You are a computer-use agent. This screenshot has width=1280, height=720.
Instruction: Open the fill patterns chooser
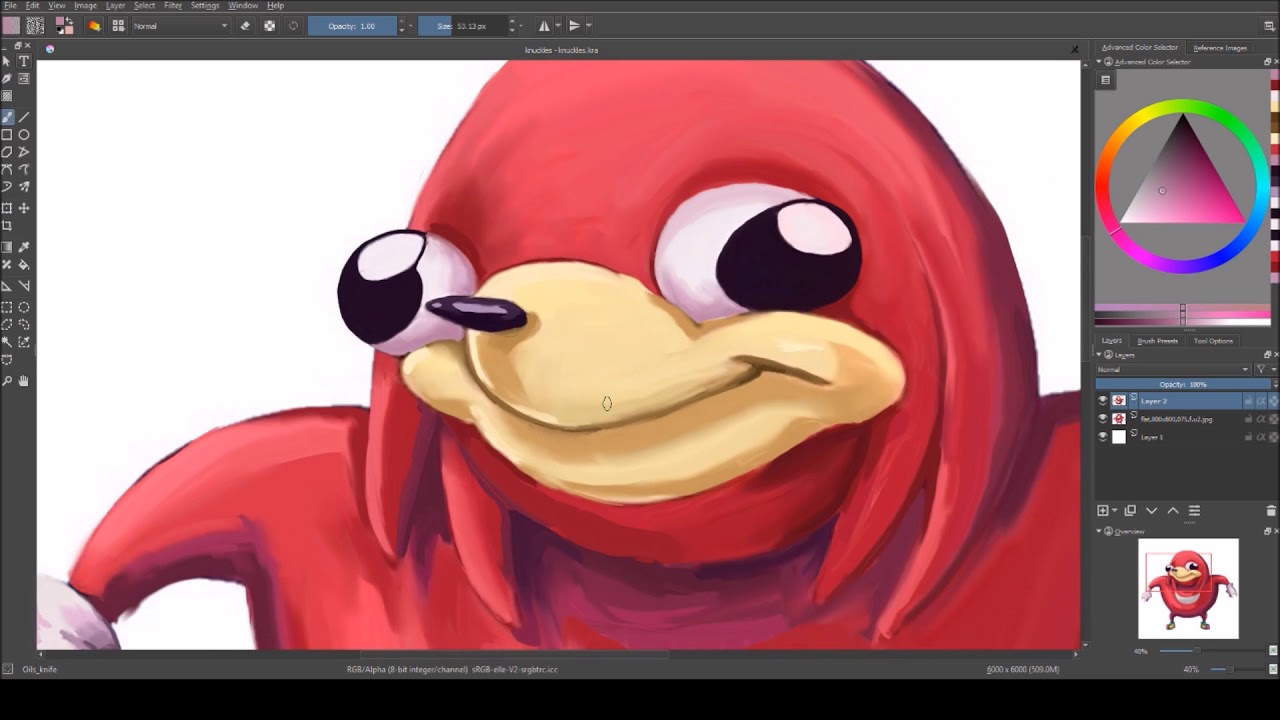(35, 26)
